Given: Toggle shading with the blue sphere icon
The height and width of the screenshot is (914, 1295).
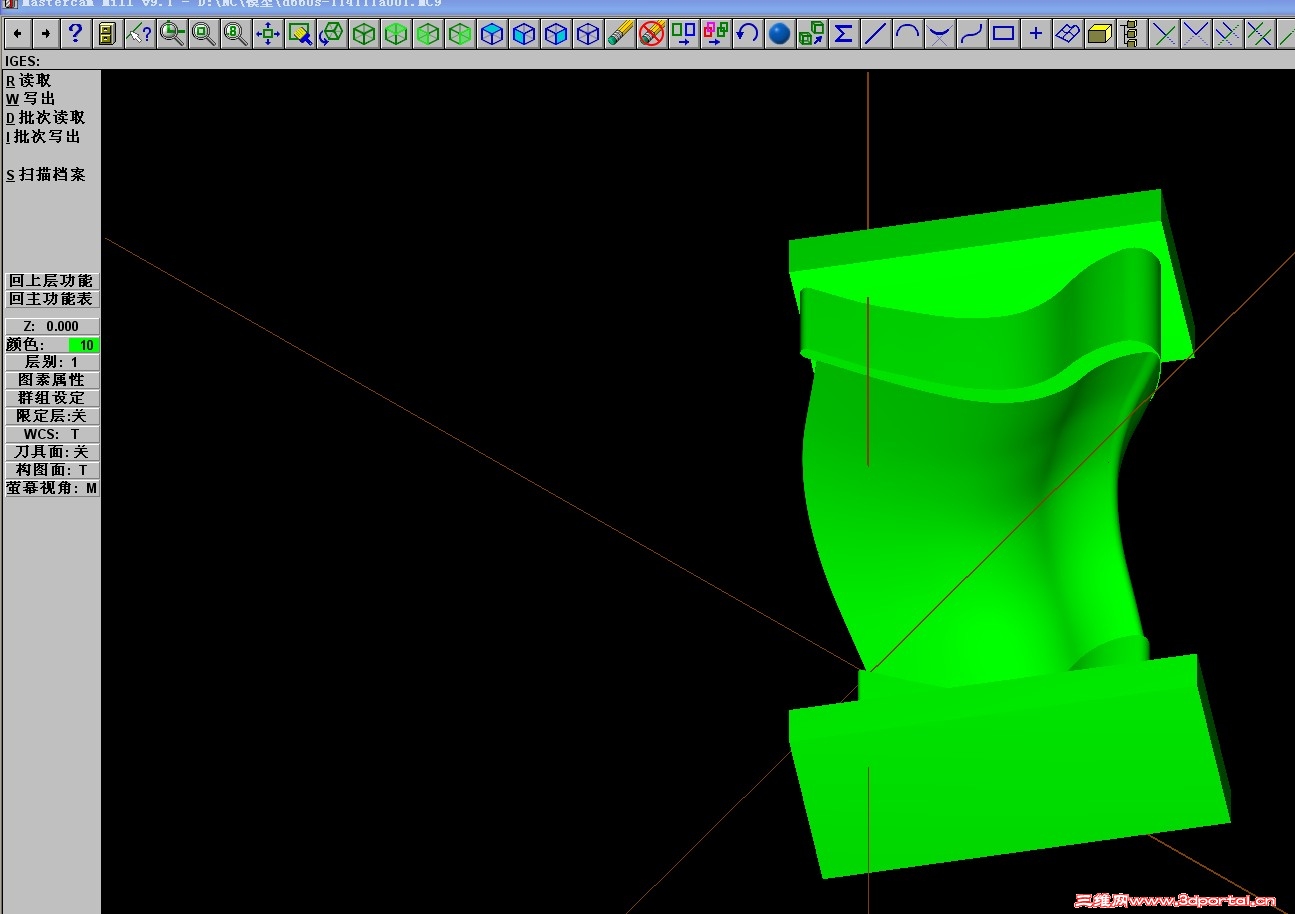Looking at the screenshot, I should coord(779,34).
